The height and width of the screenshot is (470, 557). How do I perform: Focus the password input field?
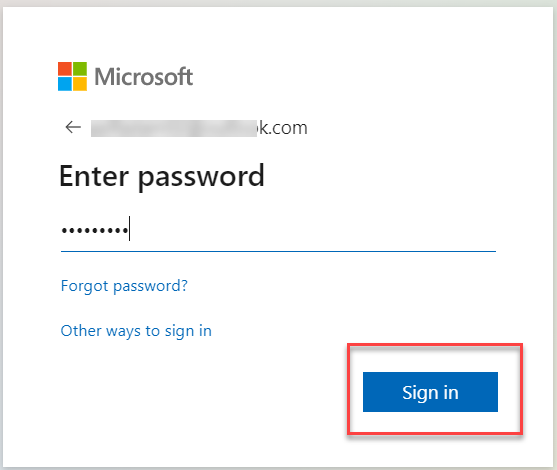tap(278, 230)
